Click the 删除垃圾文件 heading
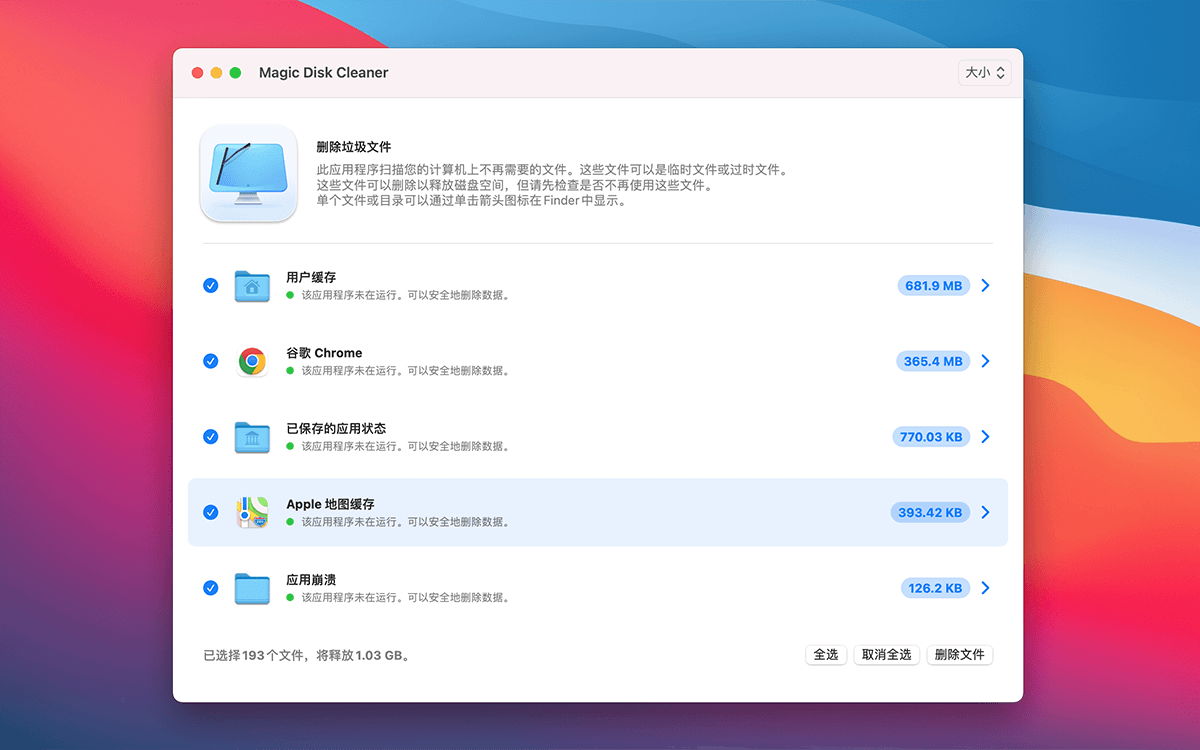1200x750 pixels. click(x=354, y=147)
